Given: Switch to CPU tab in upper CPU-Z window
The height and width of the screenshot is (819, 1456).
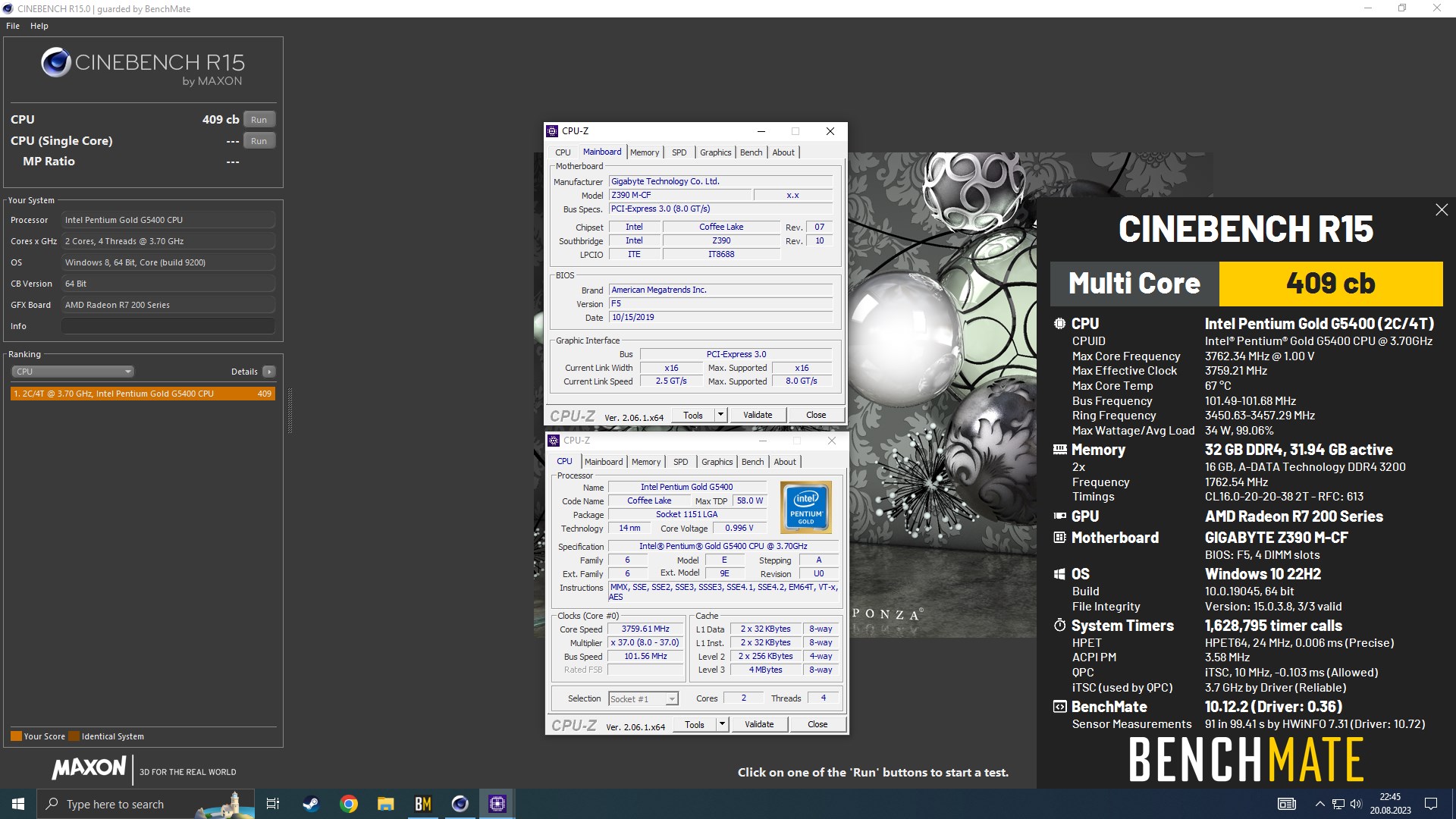Looking at the screenshot, I should [x=563, y=152].
